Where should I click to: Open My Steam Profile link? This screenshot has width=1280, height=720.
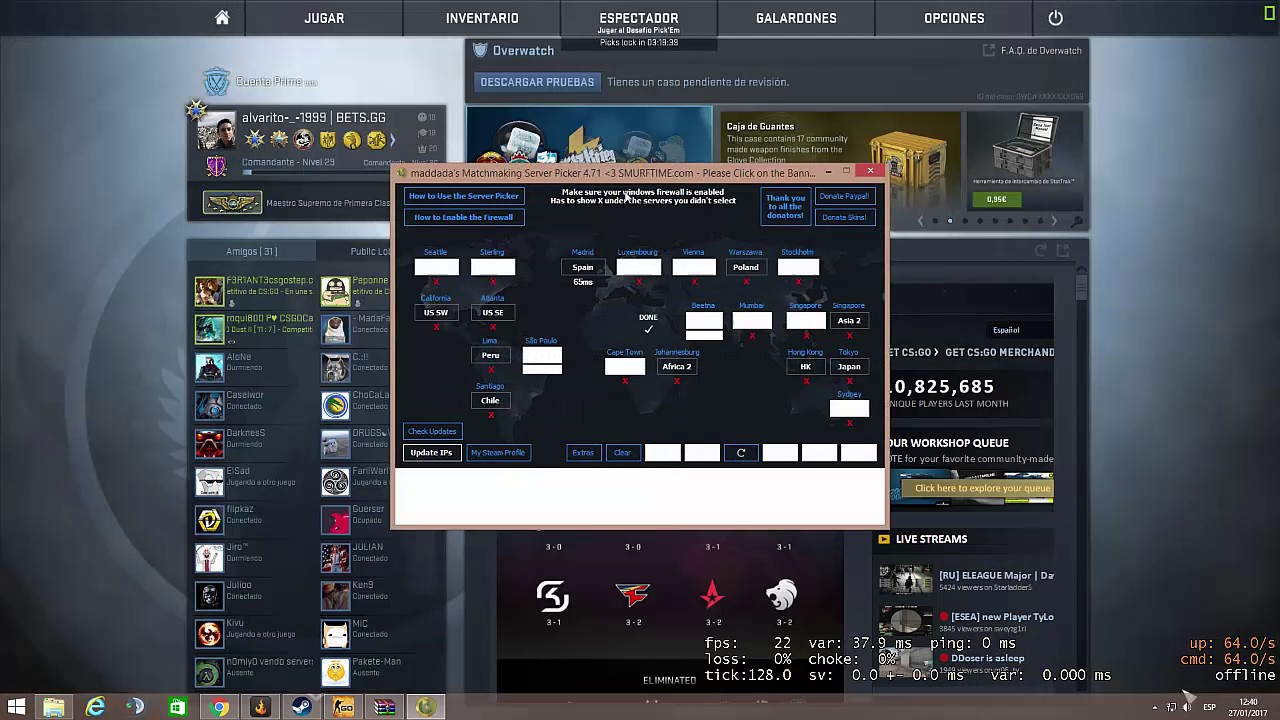click(497, 453)
